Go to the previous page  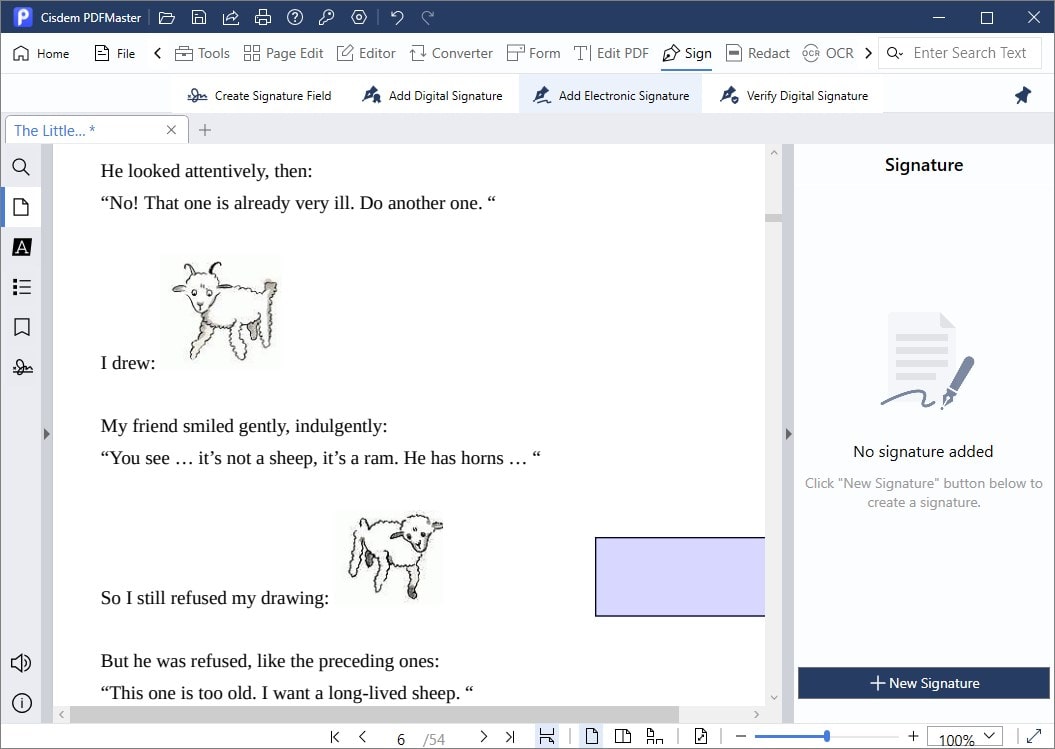click(x=363, y=737)
